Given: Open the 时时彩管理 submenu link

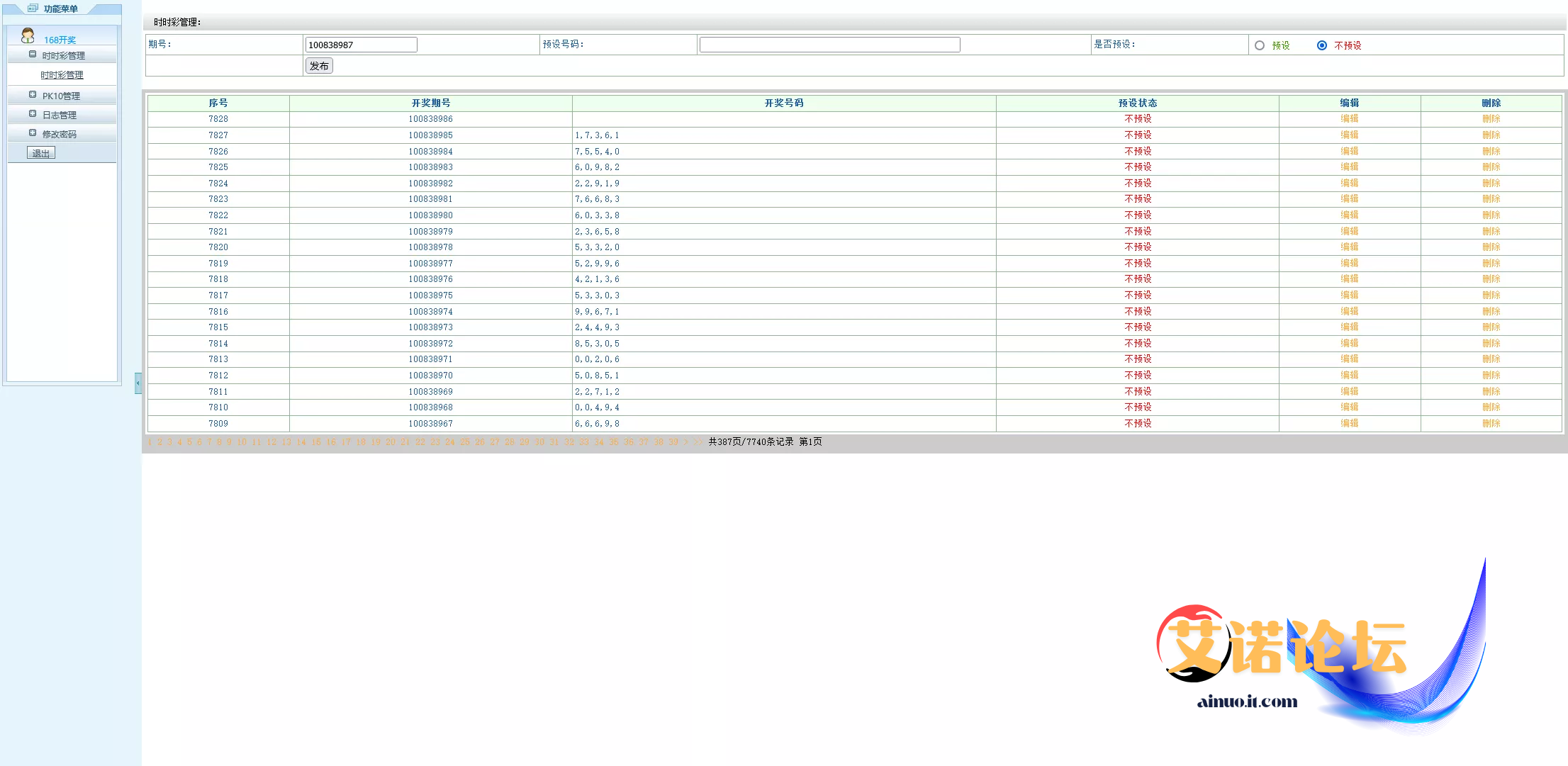Looking at the screenshot, I should point(62,75).
